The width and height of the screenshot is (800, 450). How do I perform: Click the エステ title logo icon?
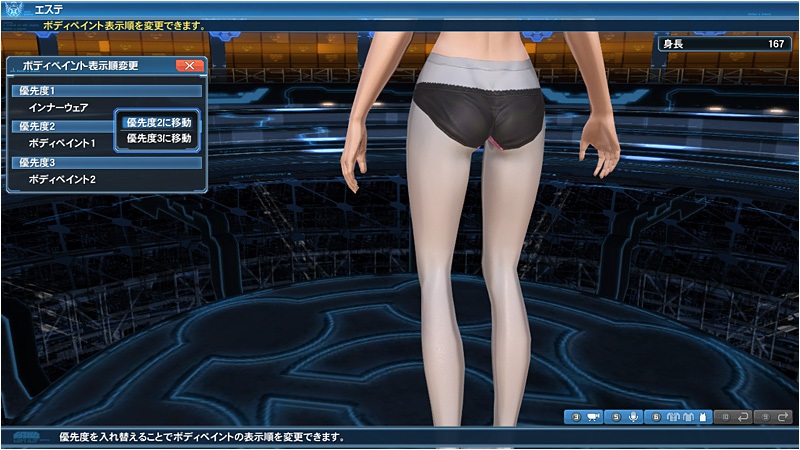[14, 9]
